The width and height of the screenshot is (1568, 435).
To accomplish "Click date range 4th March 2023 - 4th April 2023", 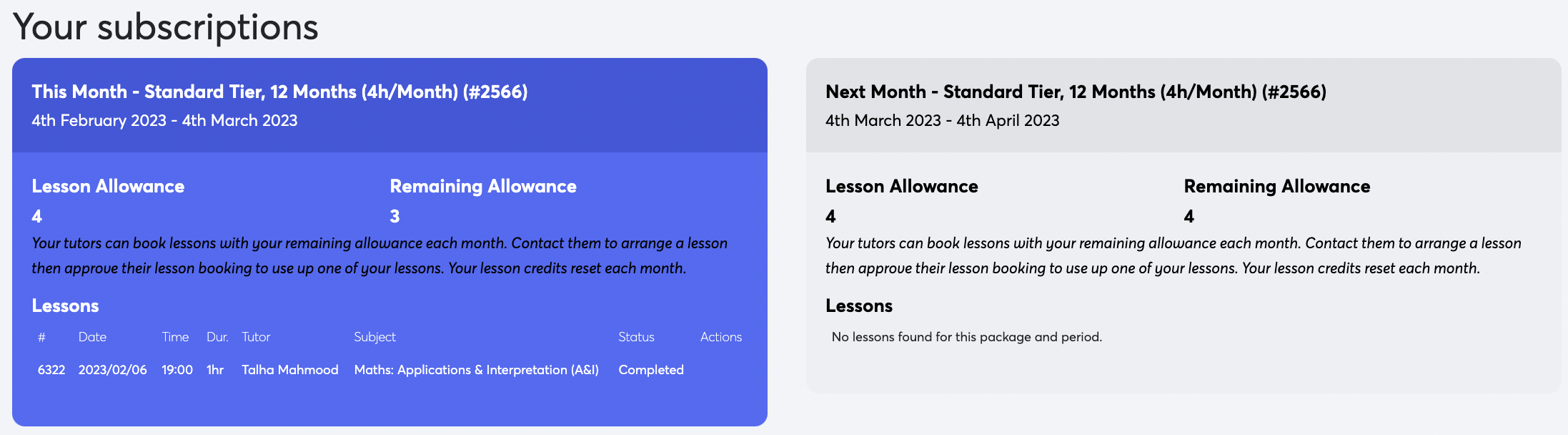I will coord(942,120).
